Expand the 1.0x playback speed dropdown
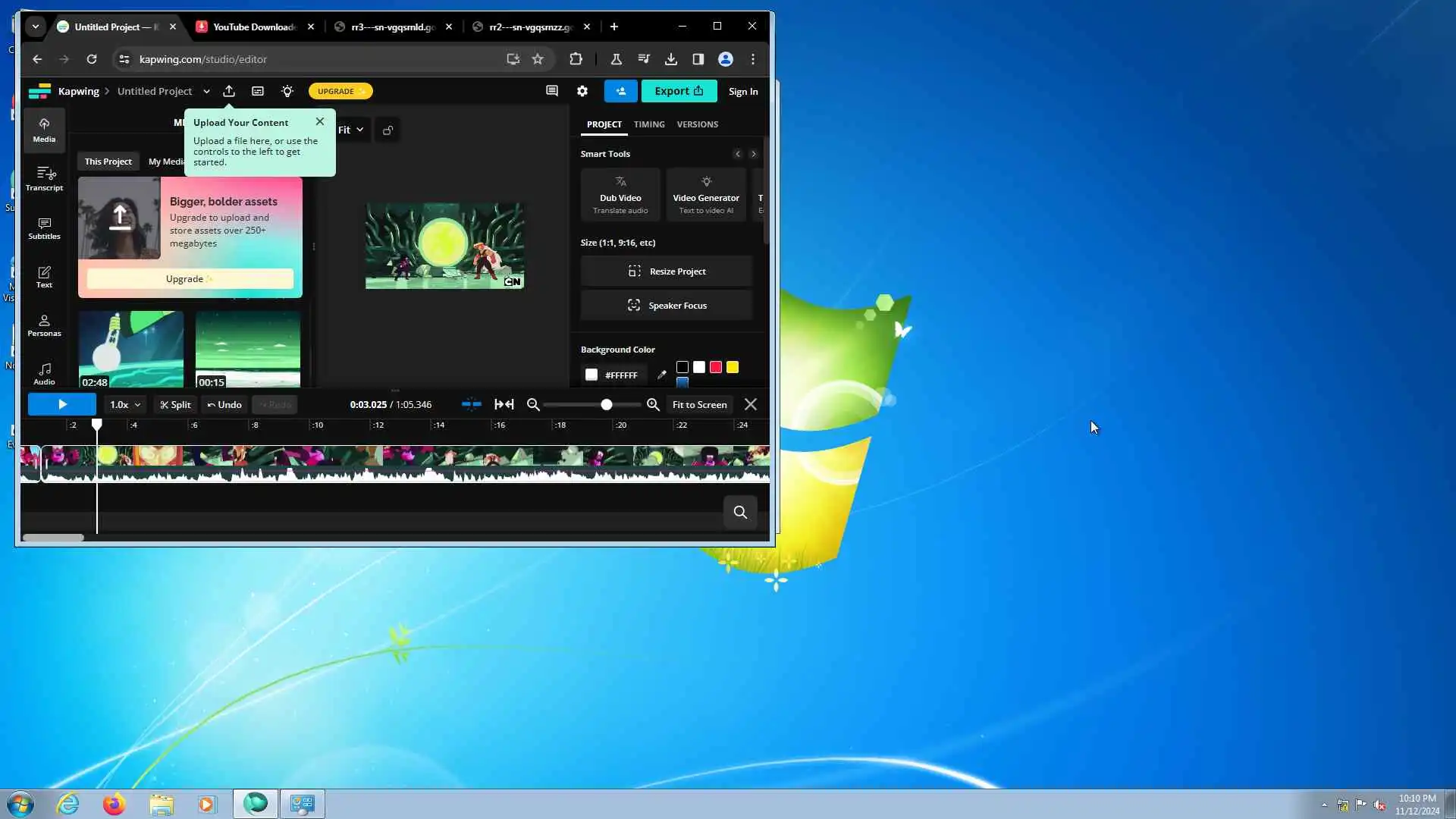The width and height of the screenshot is (1456, 819). coord(125,405)
